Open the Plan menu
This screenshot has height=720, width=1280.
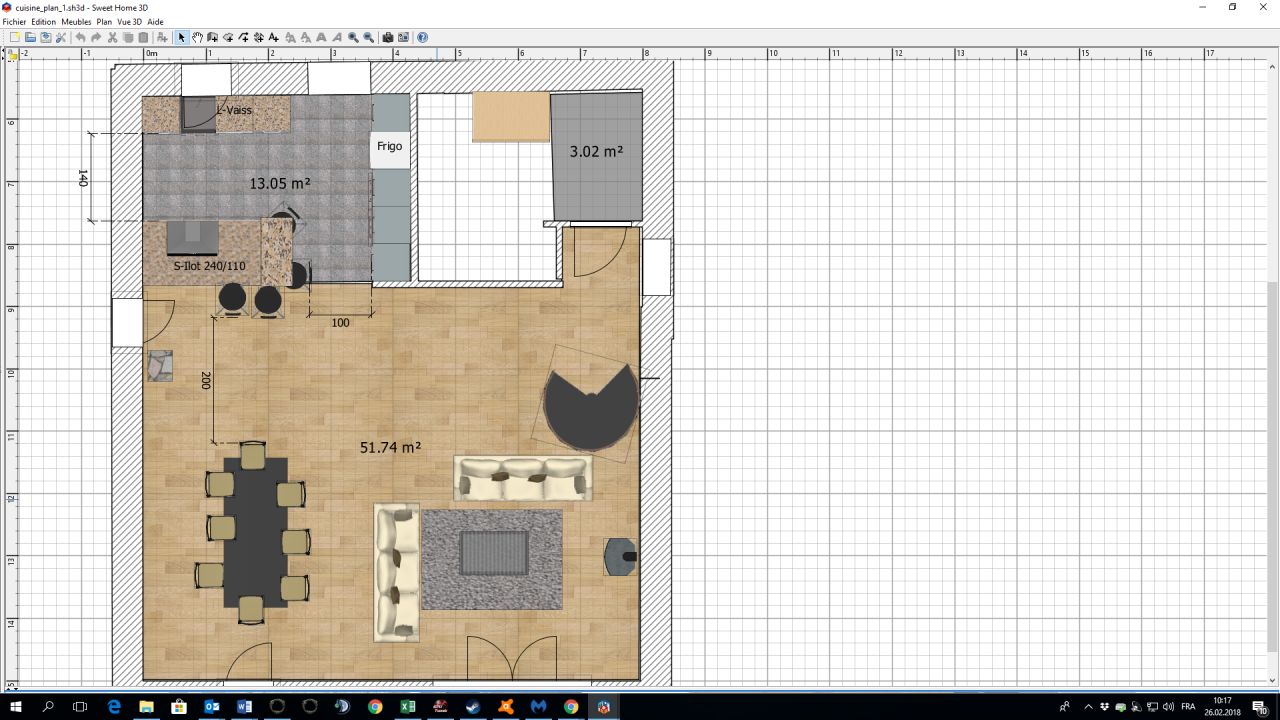[104, 21]
